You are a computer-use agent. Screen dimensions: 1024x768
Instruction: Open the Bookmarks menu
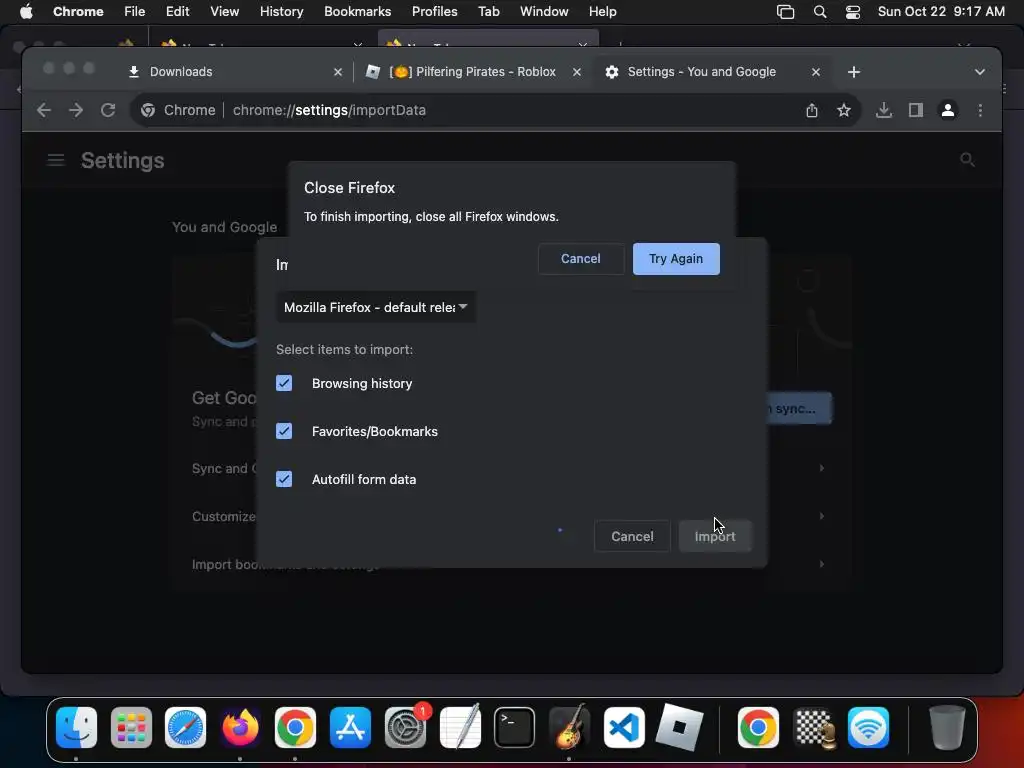pyautogui.click(x=357, y=12)
